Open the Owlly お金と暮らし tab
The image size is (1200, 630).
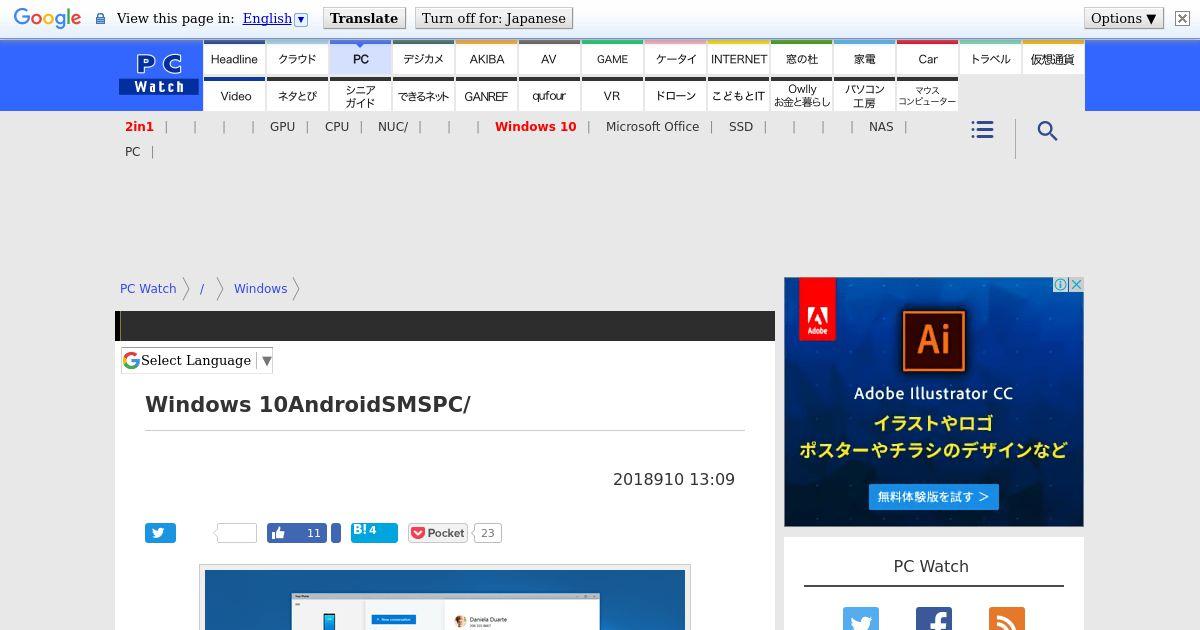(802, 96)
